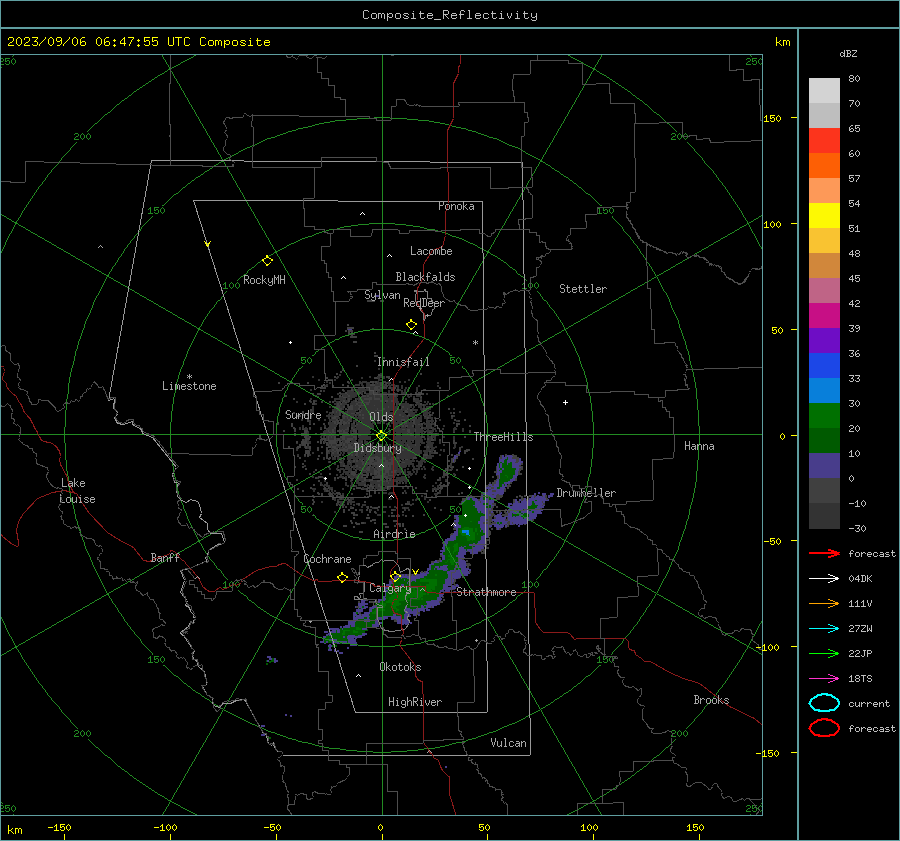Click the Okotoks town label

pyautogui.click(x=400, y=667)
